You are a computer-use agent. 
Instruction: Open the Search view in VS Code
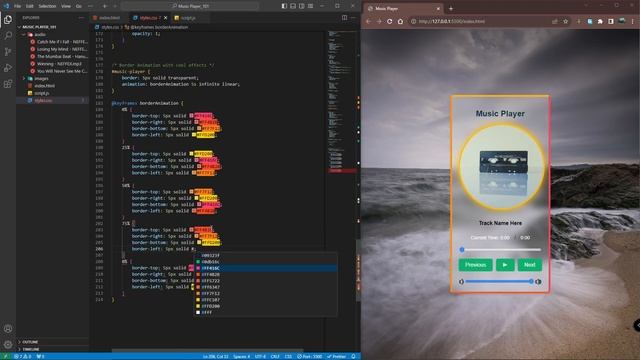click(x=8, y=36)
